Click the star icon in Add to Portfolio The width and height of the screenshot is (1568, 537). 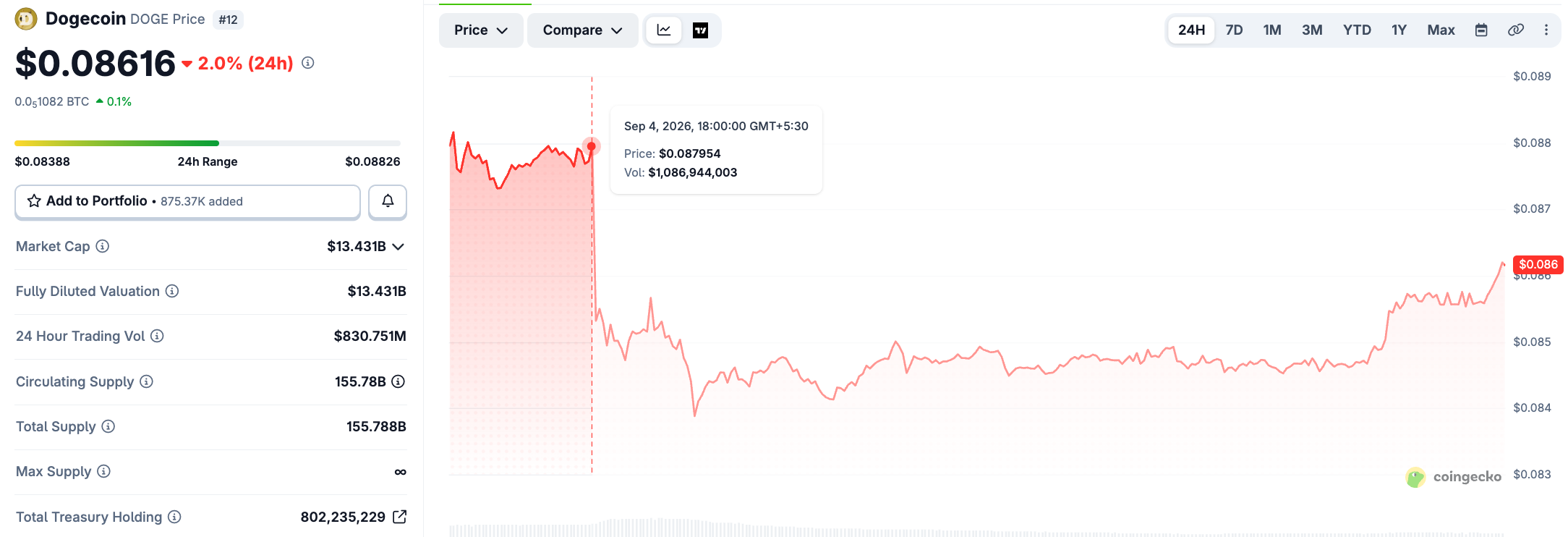point(34,200)
